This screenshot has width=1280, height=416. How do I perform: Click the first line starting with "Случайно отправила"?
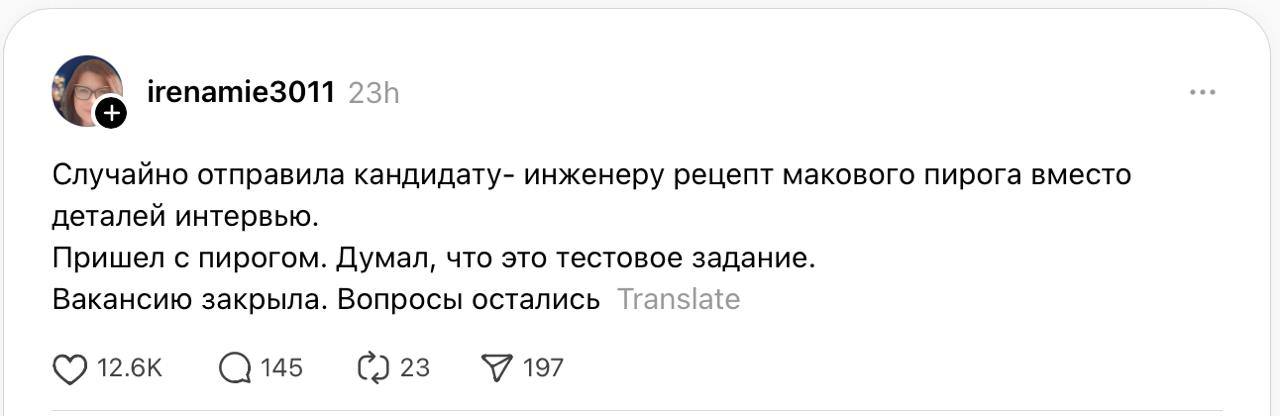pos(590,175)
